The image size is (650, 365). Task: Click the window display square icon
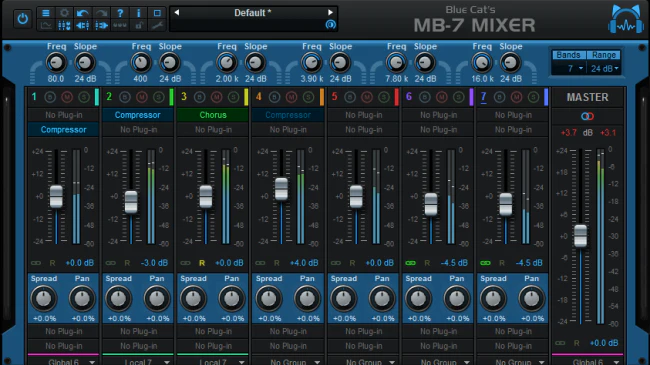[157, 13]
